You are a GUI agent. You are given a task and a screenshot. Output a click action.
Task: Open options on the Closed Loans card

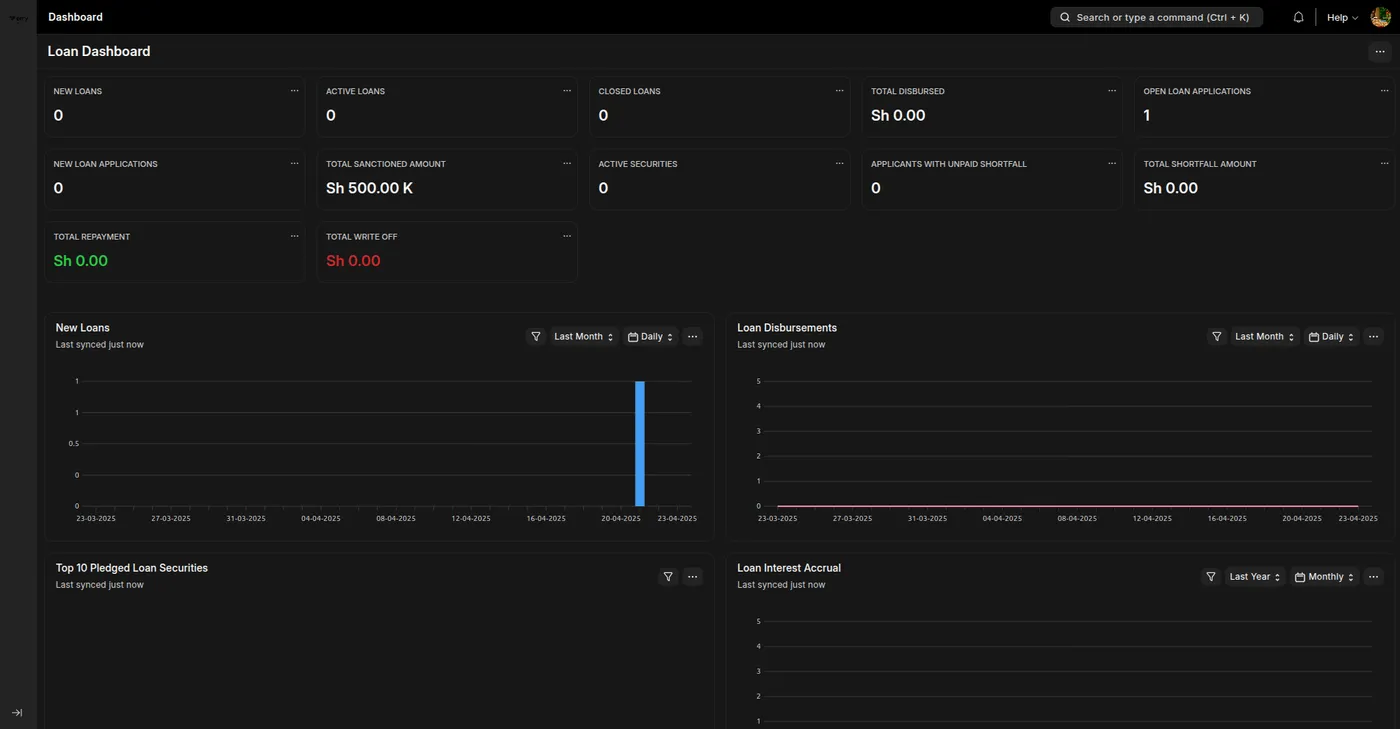coord(839,91)
